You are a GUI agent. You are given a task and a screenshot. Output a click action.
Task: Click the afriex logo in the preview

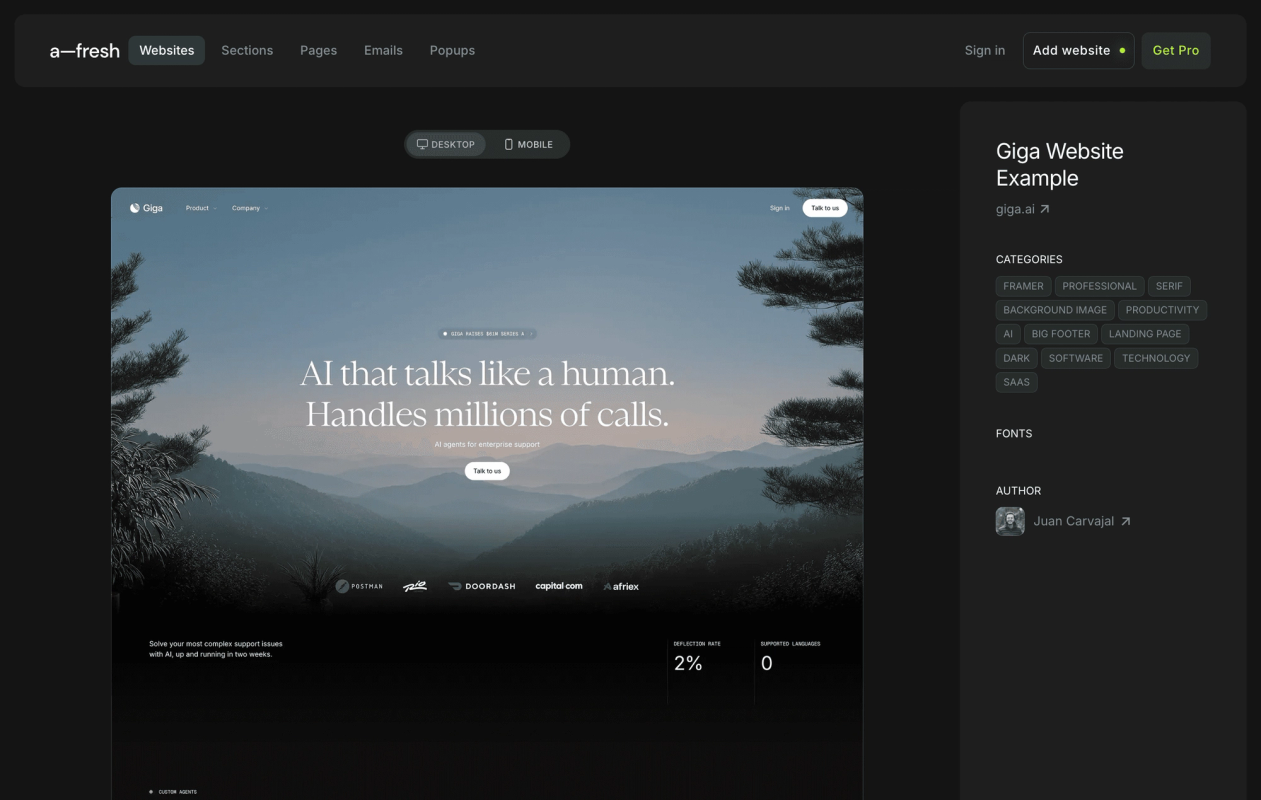[x=621, y=586]
